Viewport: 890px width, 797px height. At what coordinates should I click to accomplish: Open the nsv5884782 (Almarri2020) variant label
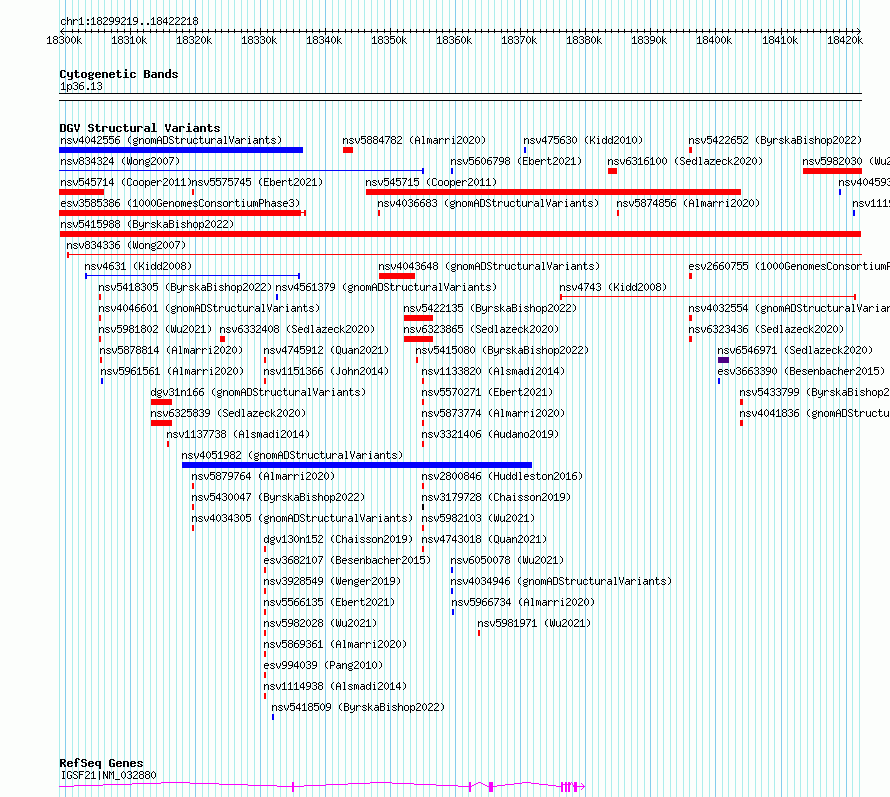click(x=414, y=140)
